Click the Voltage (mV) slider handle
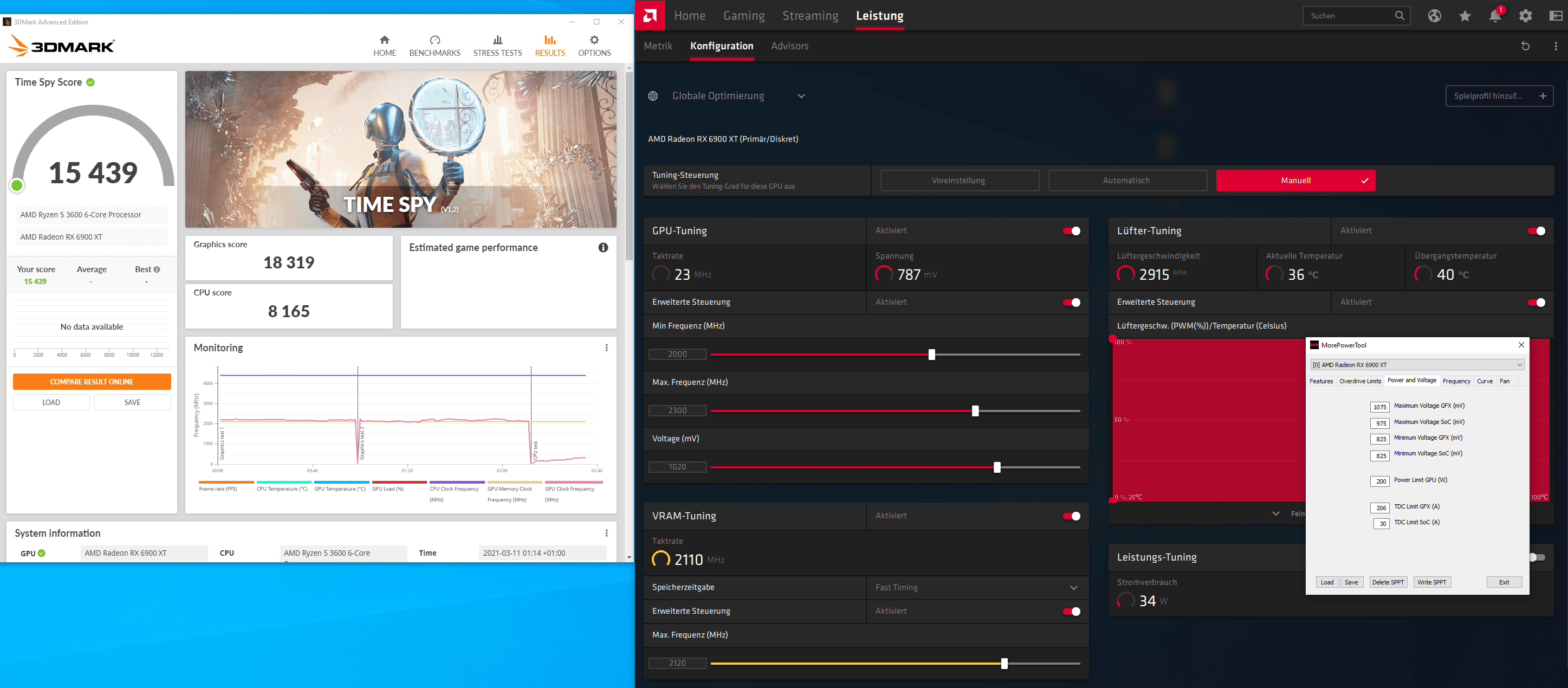Image resolution: width=1568 pixels, height=688 pixels. [996, 467]
